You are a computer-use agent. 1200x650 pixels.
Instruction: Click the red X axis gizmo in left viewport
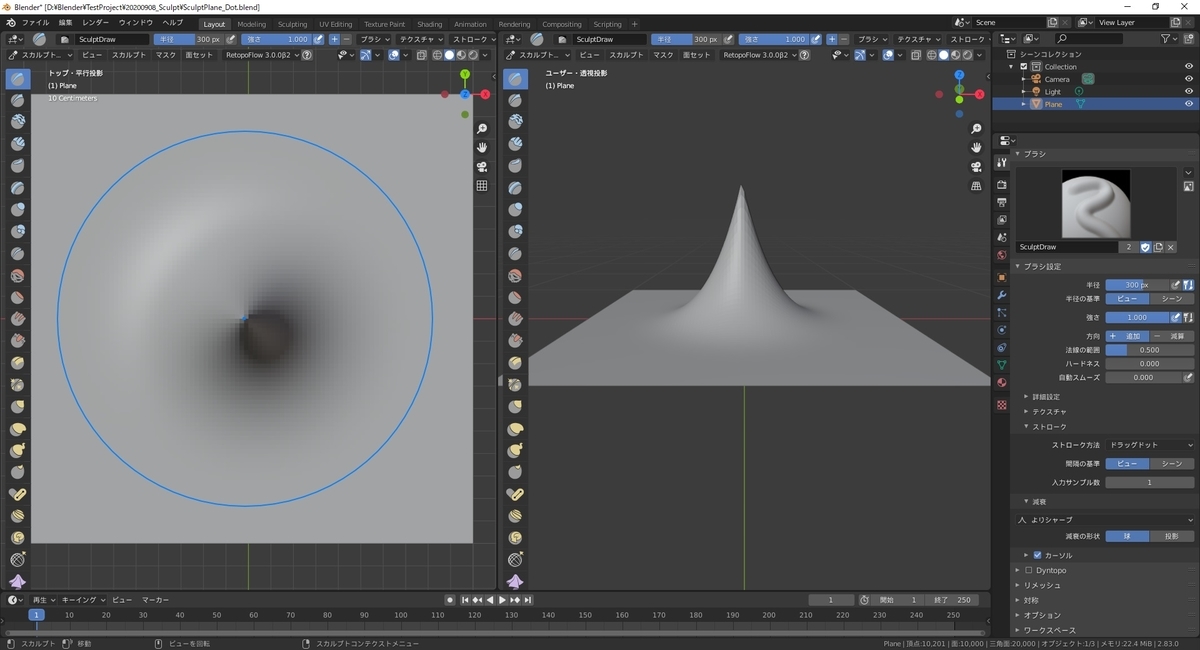coord(485,94)
